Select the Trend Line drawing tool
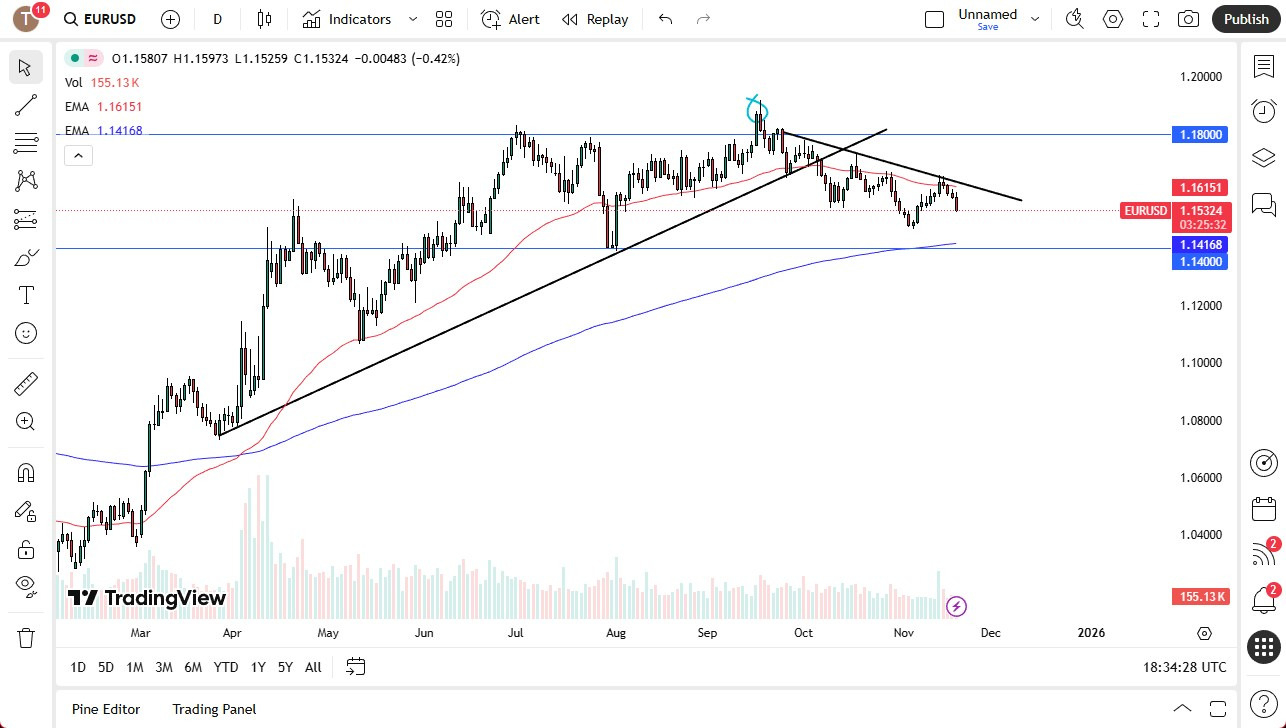 26,105
